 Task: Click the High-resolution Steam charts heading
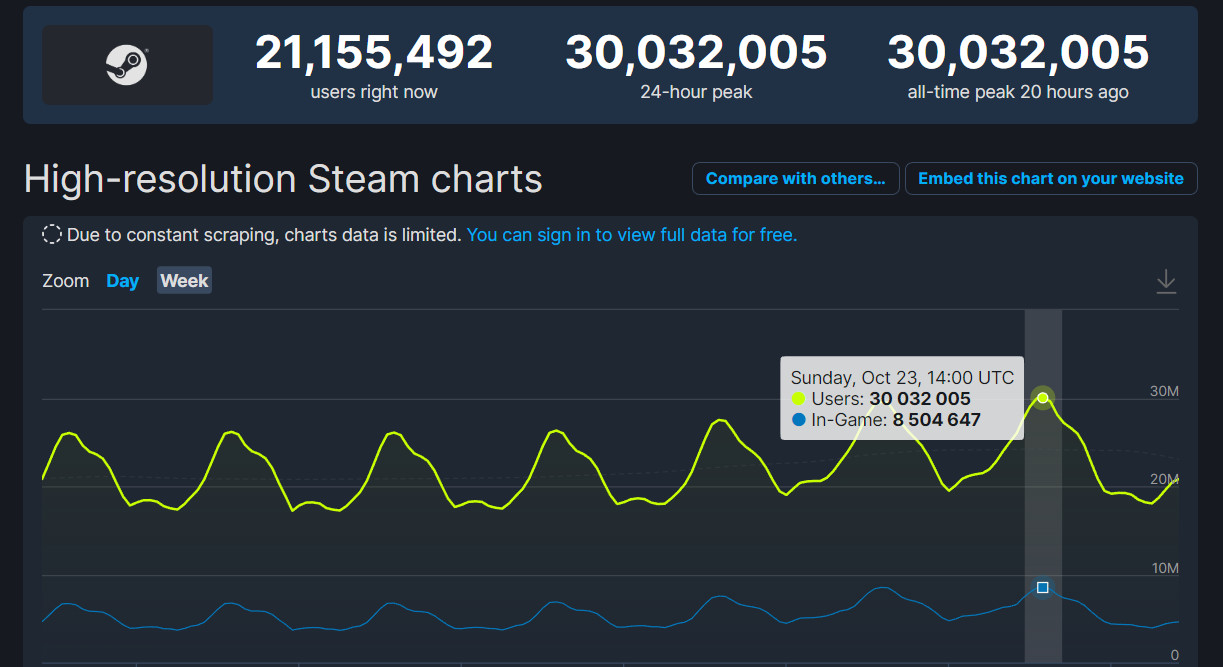(283, 179)
